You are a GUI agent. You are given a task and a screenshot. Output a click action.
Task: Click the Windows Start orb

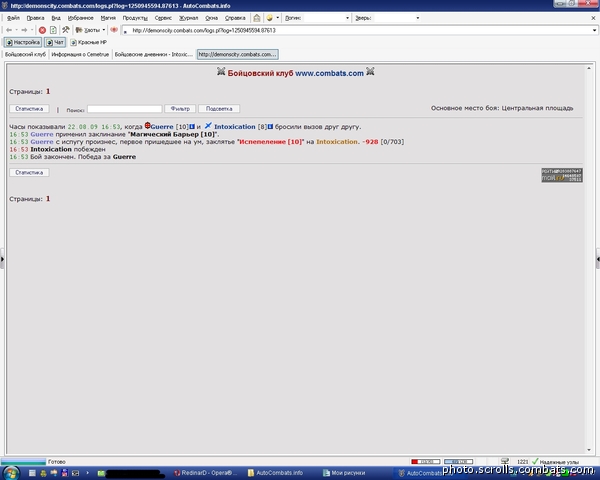11,473
